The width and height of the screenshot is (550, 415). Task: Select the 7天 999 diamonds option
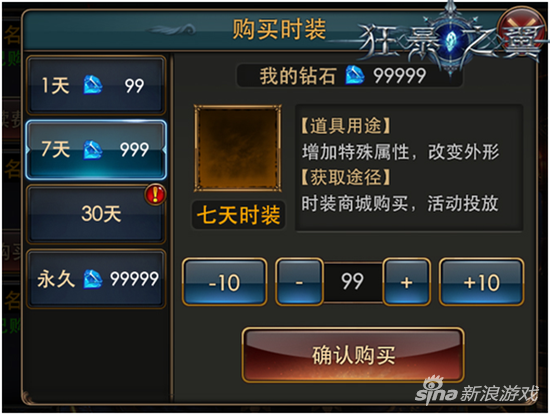[x=96, y=149]
